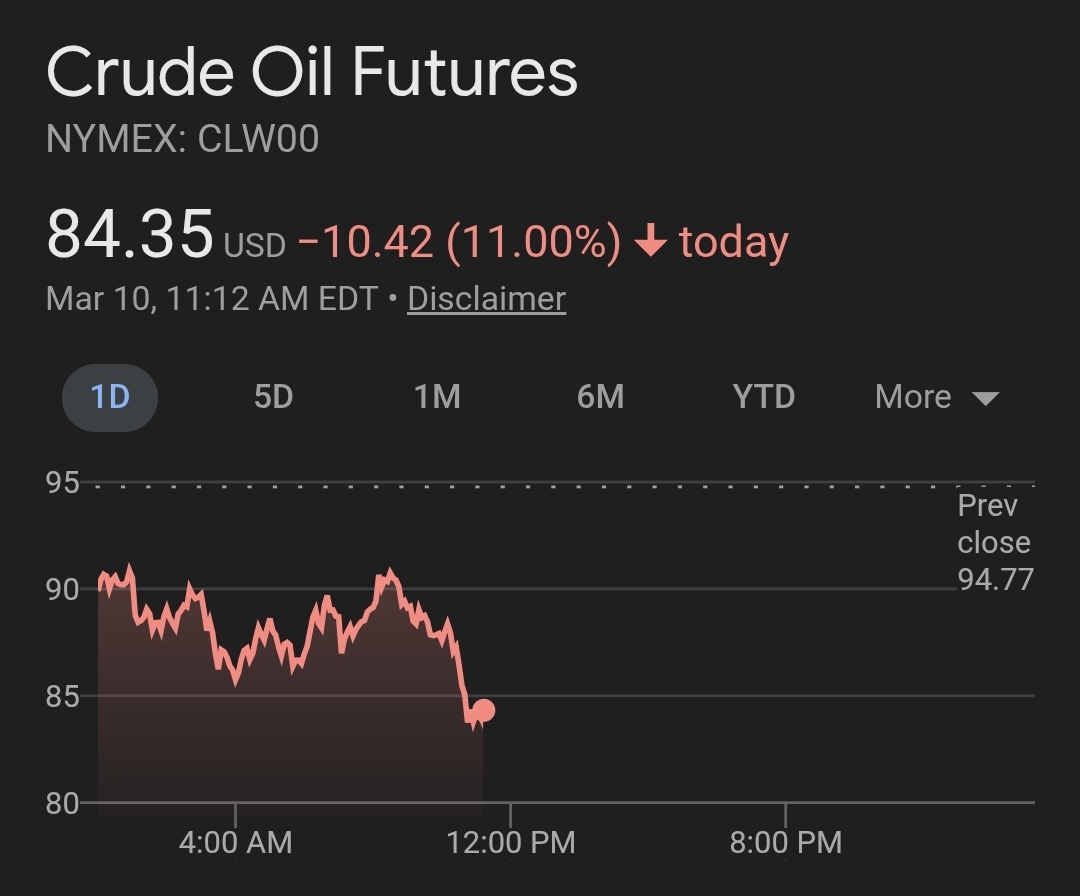Viewport: 1080px width, 896px height.
Task: Click the current price dot on chart
Action: (483, 710)
